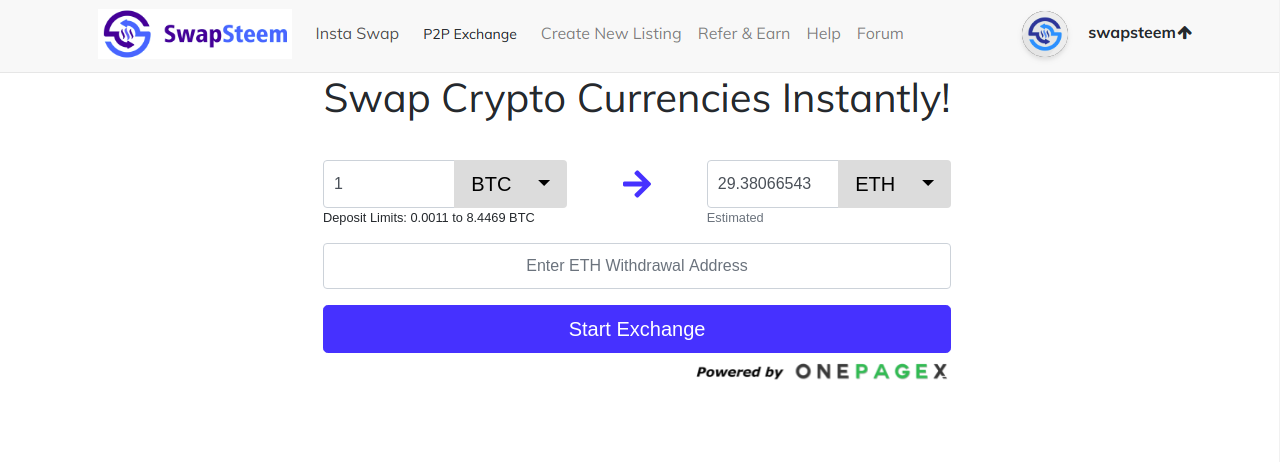1280x462 pixels.
Task: Visit the Refer & Earn page
Action: click(744, 34)
